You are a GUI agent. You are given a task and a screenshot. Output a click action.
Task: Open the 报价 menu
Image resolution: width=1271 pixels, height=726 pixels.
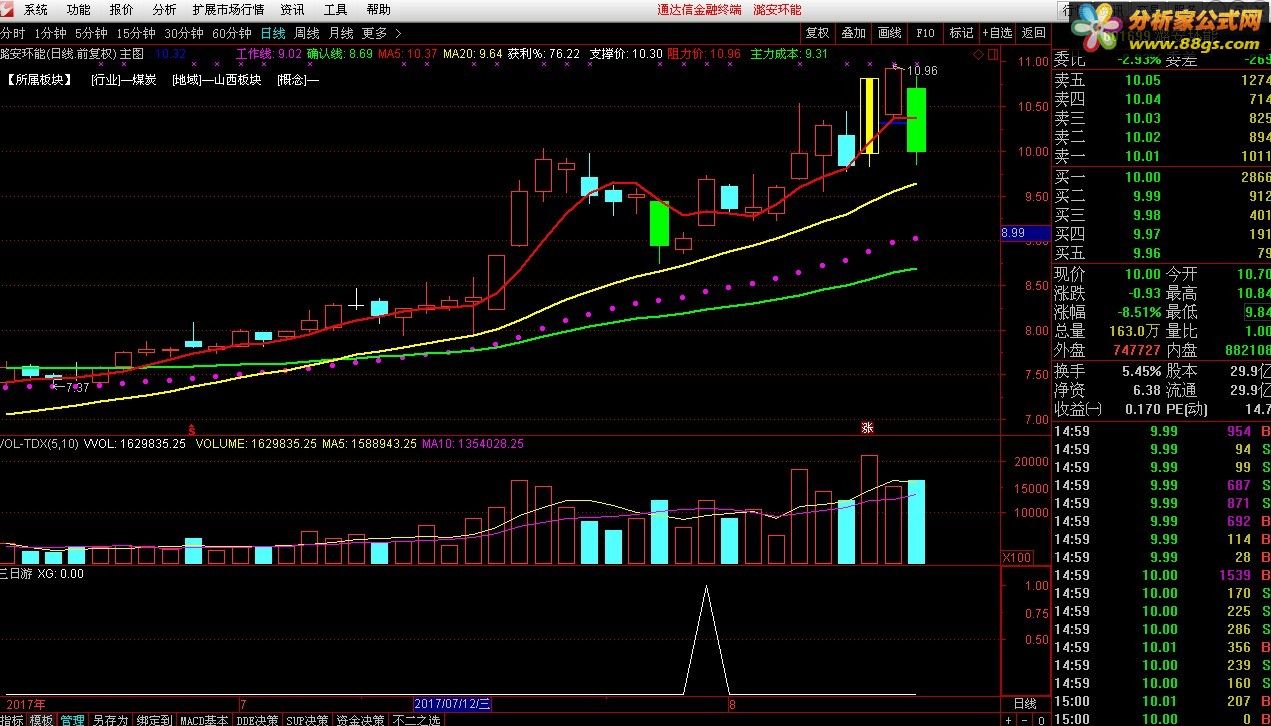[x=121, y=9]
